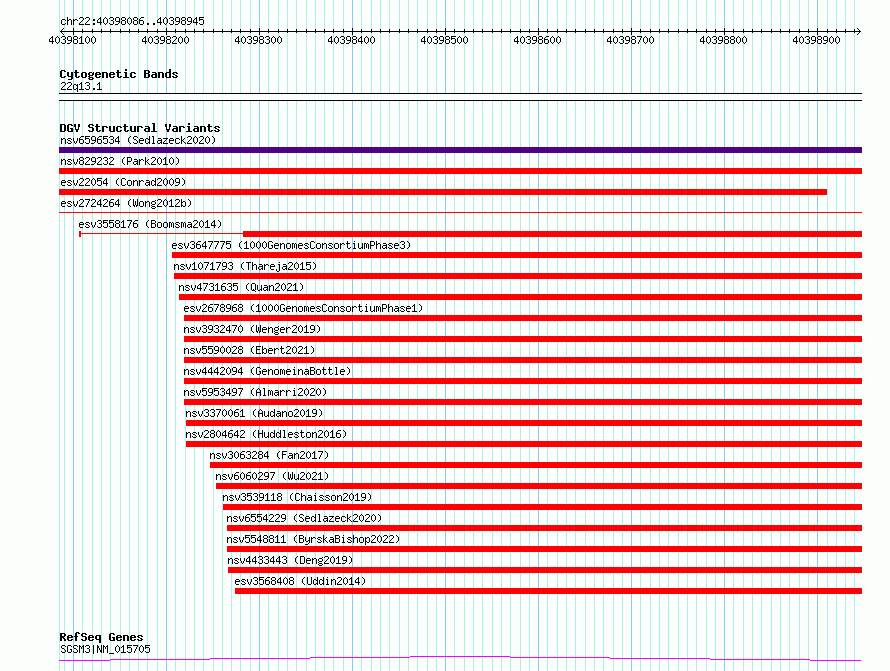Open the nsv3063284 (Fan2017) entry

[269, 455]
